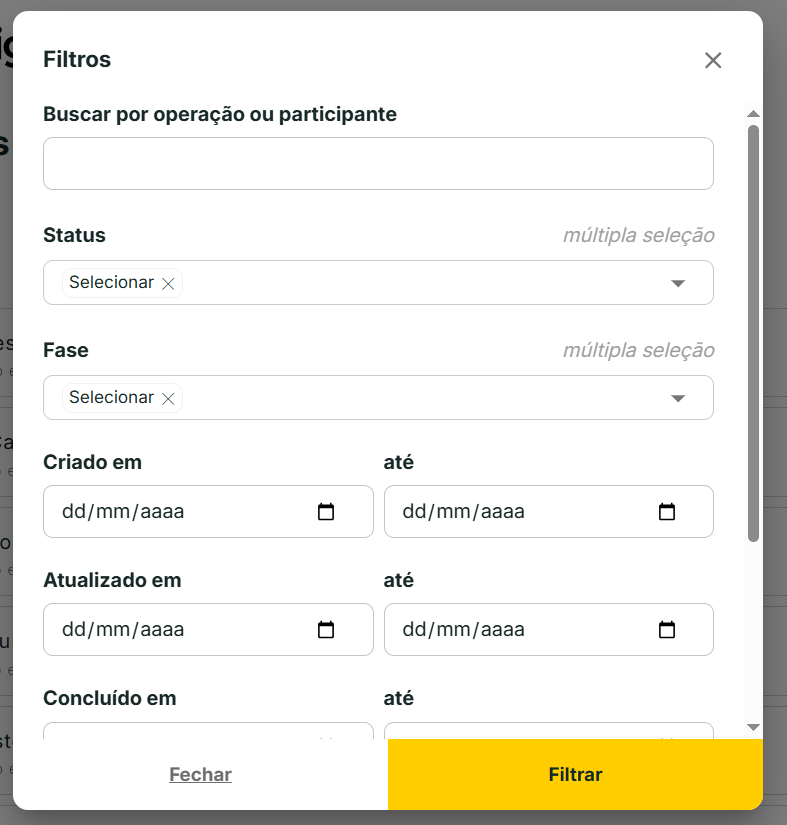Remove the Selecionar tag in Fase
This screenshot has height=825, width=787.
pyautogui.click(x=168, y=398)
